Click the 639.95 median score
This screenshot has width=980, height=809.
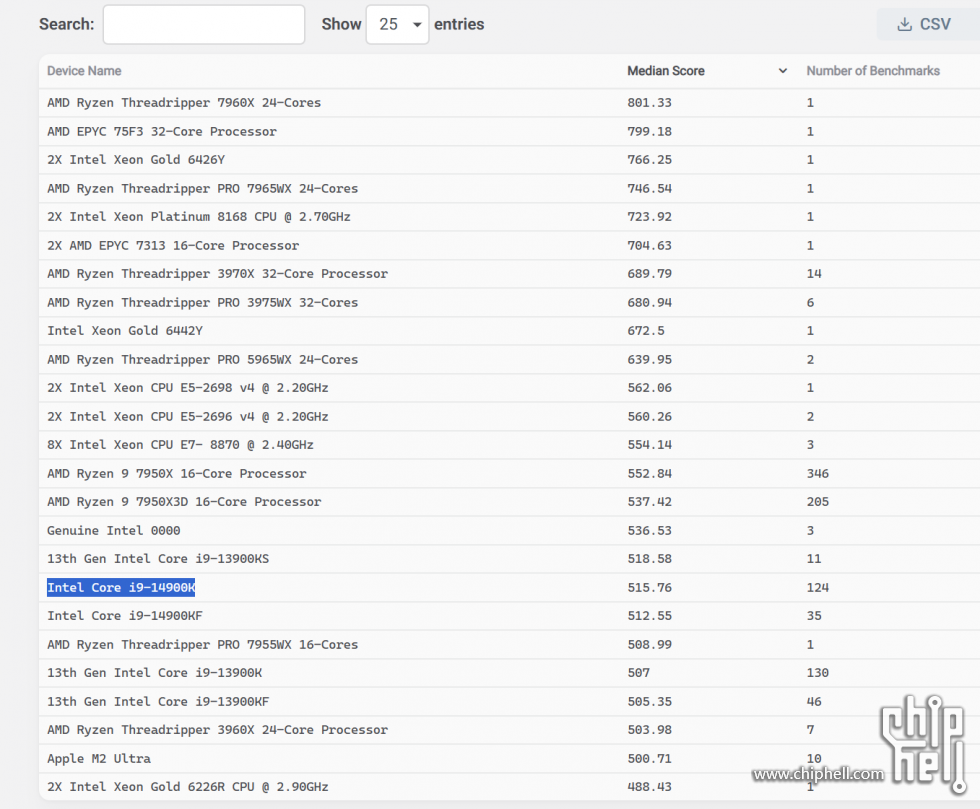click(x=649, y=359)
